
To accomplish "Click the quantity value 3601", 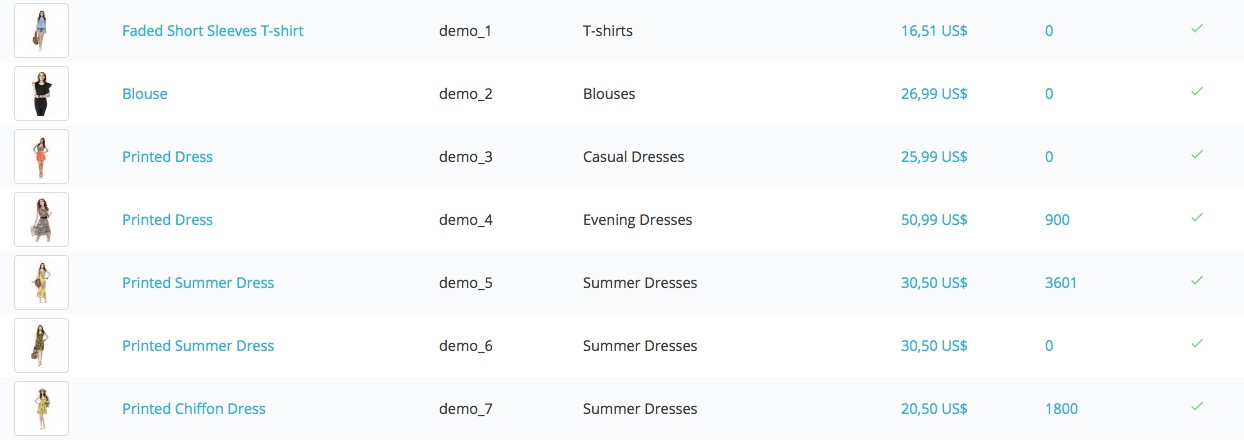I will [x=1061, y=283].
